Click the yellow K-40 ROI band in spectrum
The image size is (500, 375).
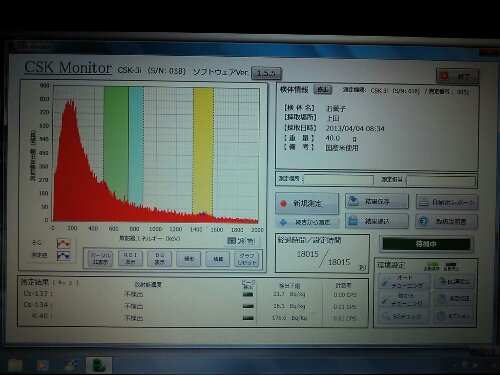click(203, 150)
